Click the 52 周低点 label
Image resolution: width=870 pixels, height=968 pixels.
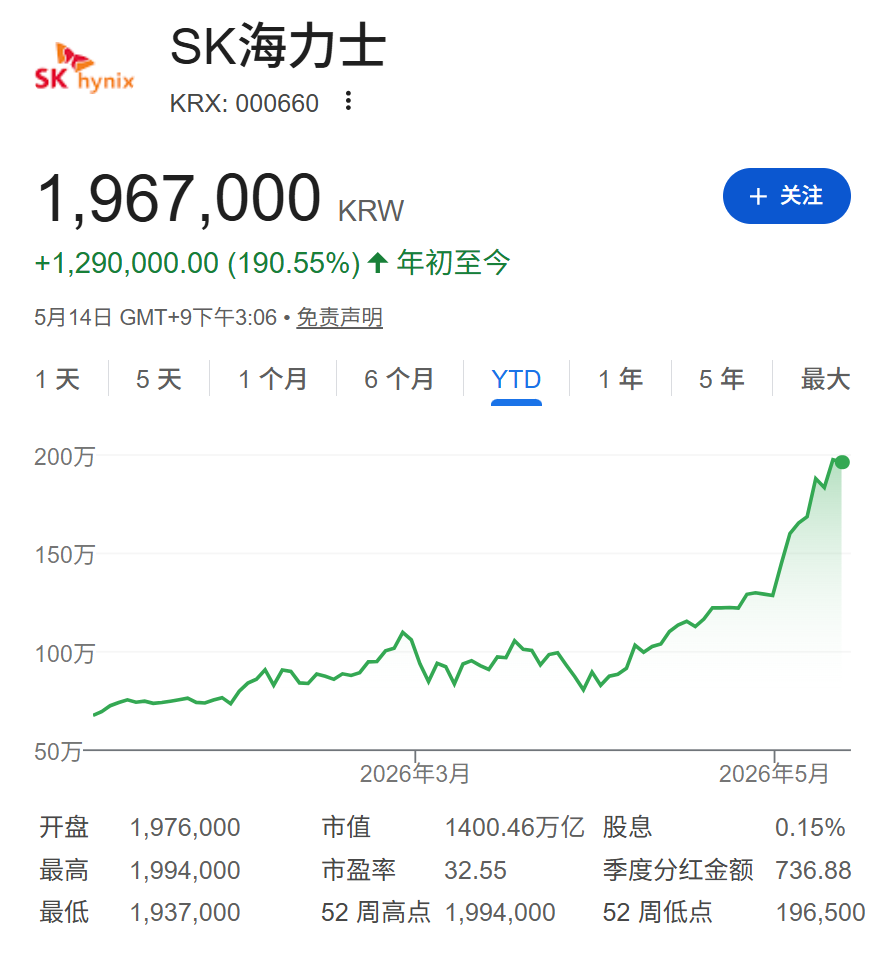pyautogui.click(x=658, y=912)
